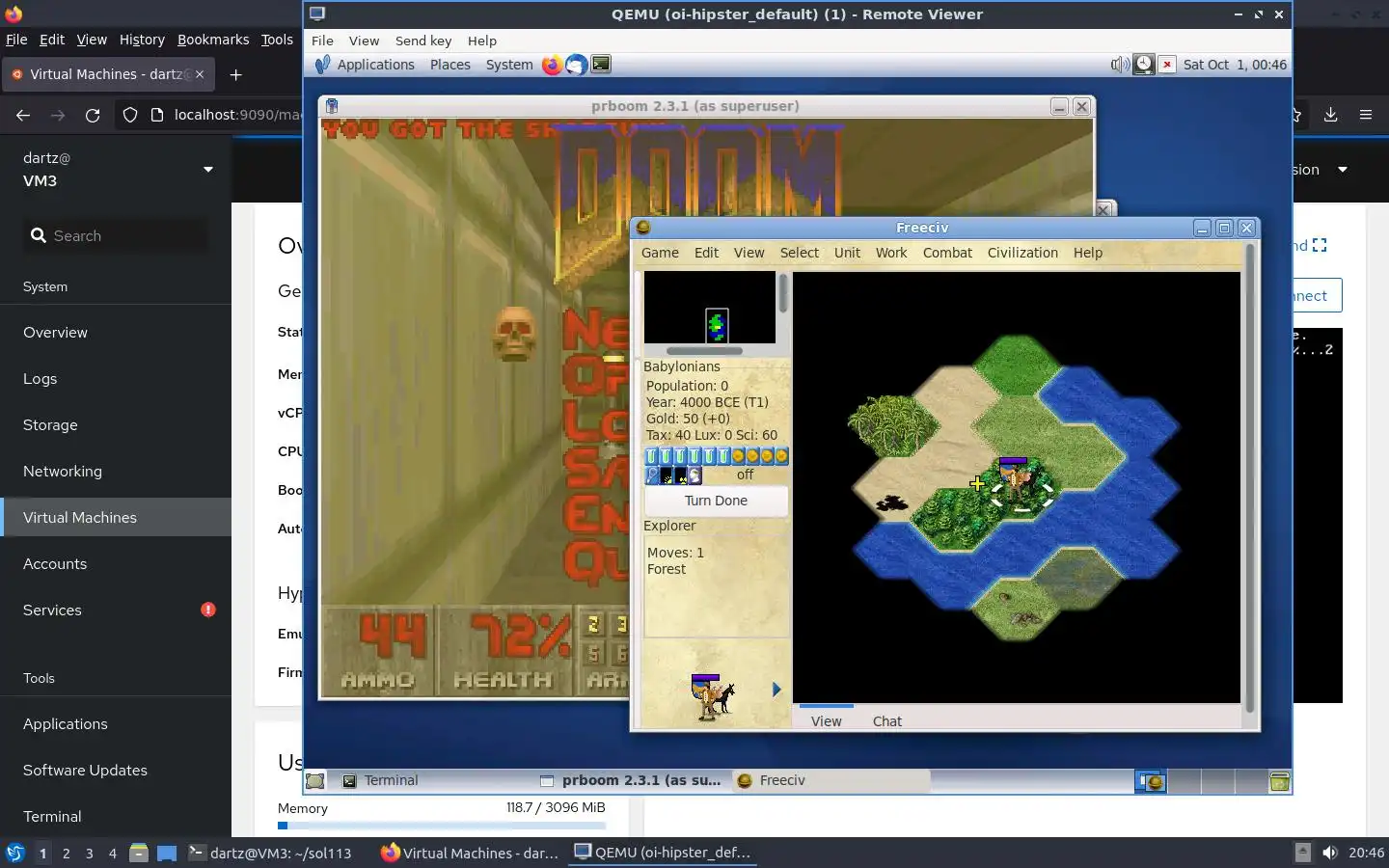The width and height of the screenshot is (1389, 868).
Task: Go back in Firefox history
Action: pyautogui.click(x=23, y=115)
